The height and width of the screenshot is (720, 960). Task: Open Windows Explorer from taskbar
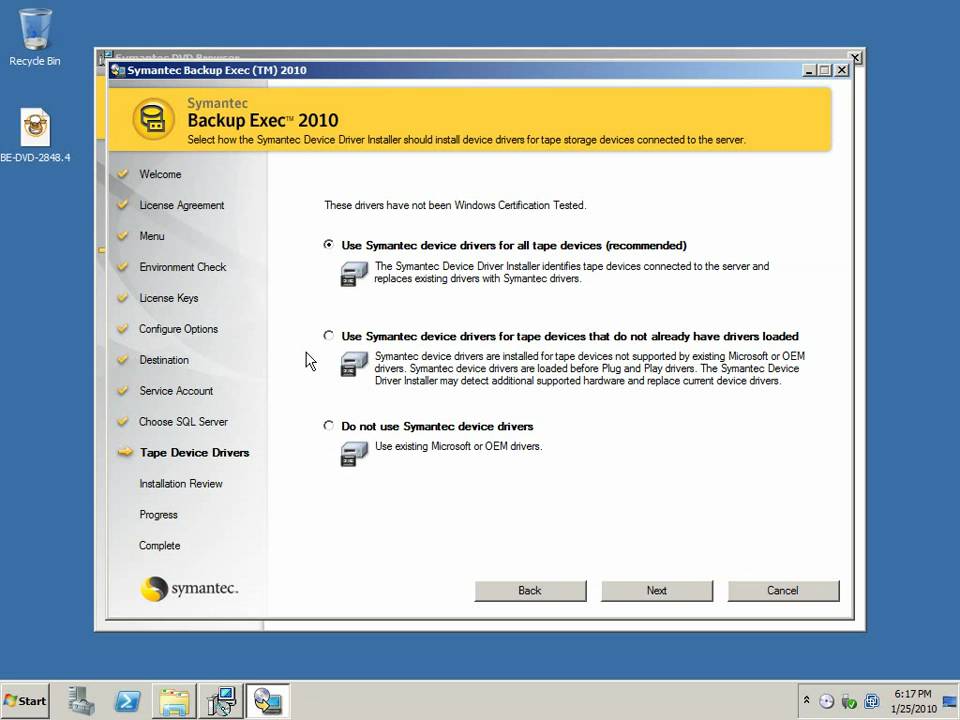point(174,701)
